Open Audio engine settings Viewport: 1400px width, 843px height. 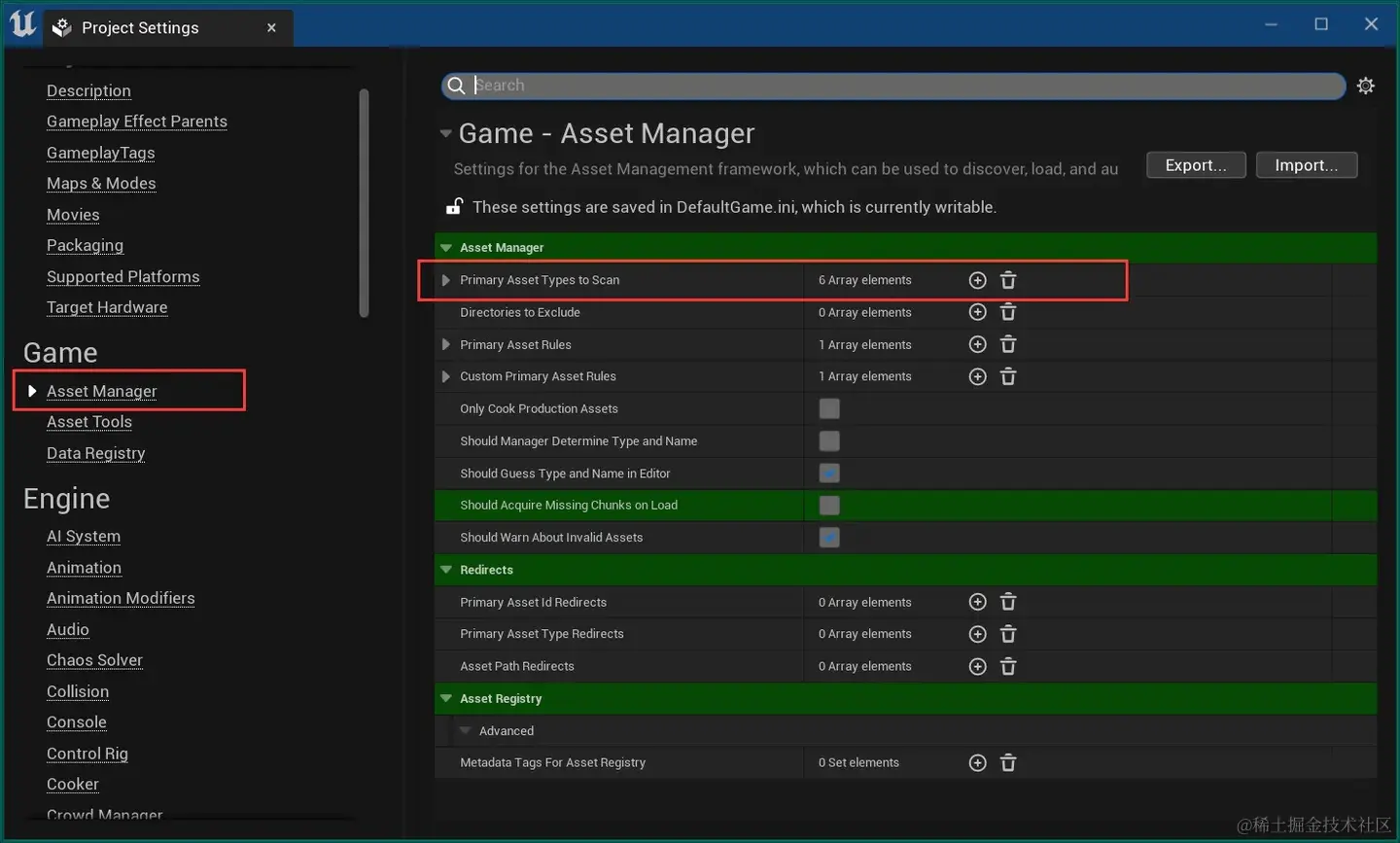(68, 630)
